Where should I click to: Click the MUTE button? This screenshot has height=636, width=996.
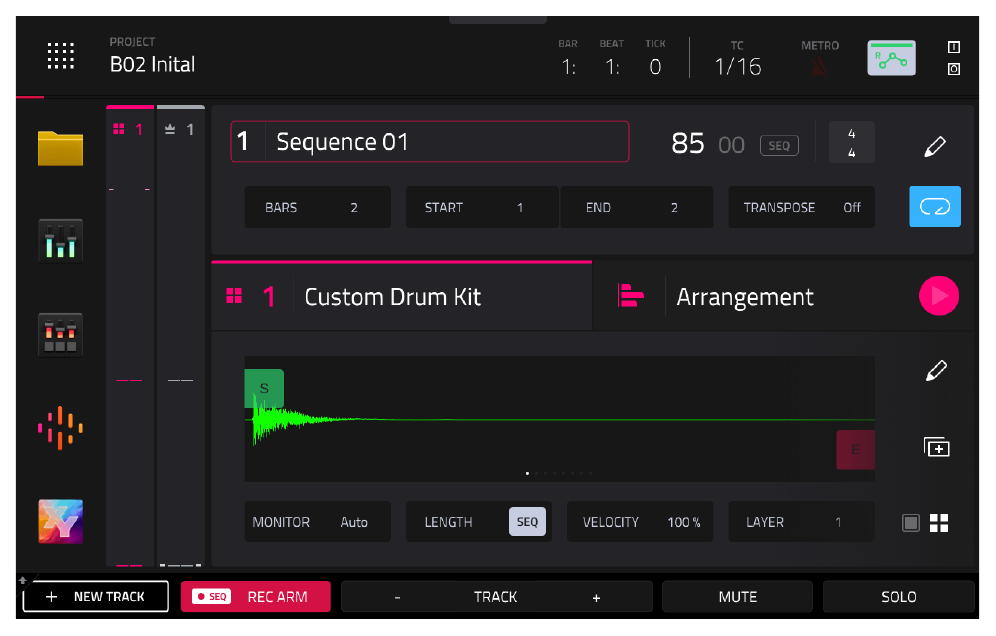pyautogui.click(x=737, y=597)
